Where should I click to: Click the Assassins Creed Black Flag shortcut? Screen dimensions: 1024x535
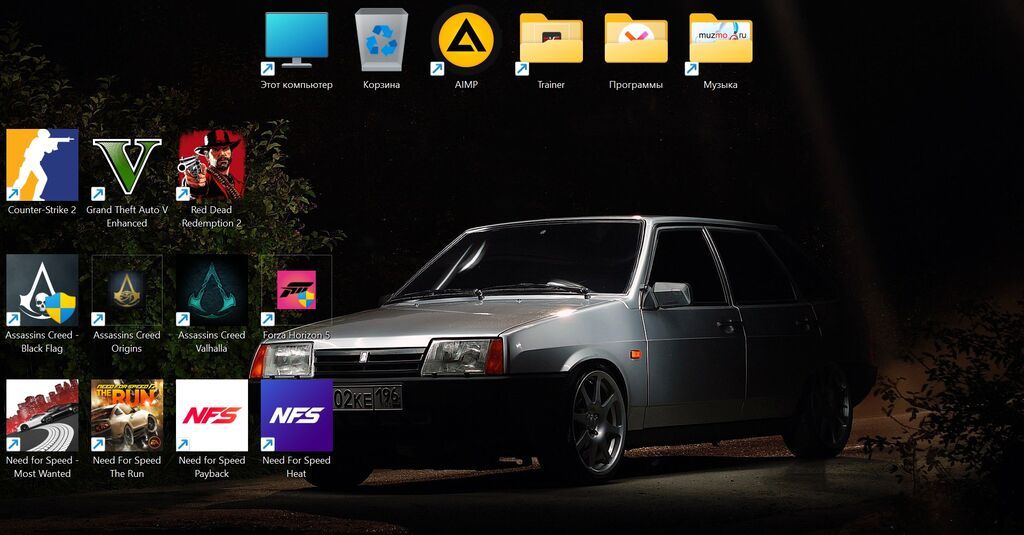[42, 290]
